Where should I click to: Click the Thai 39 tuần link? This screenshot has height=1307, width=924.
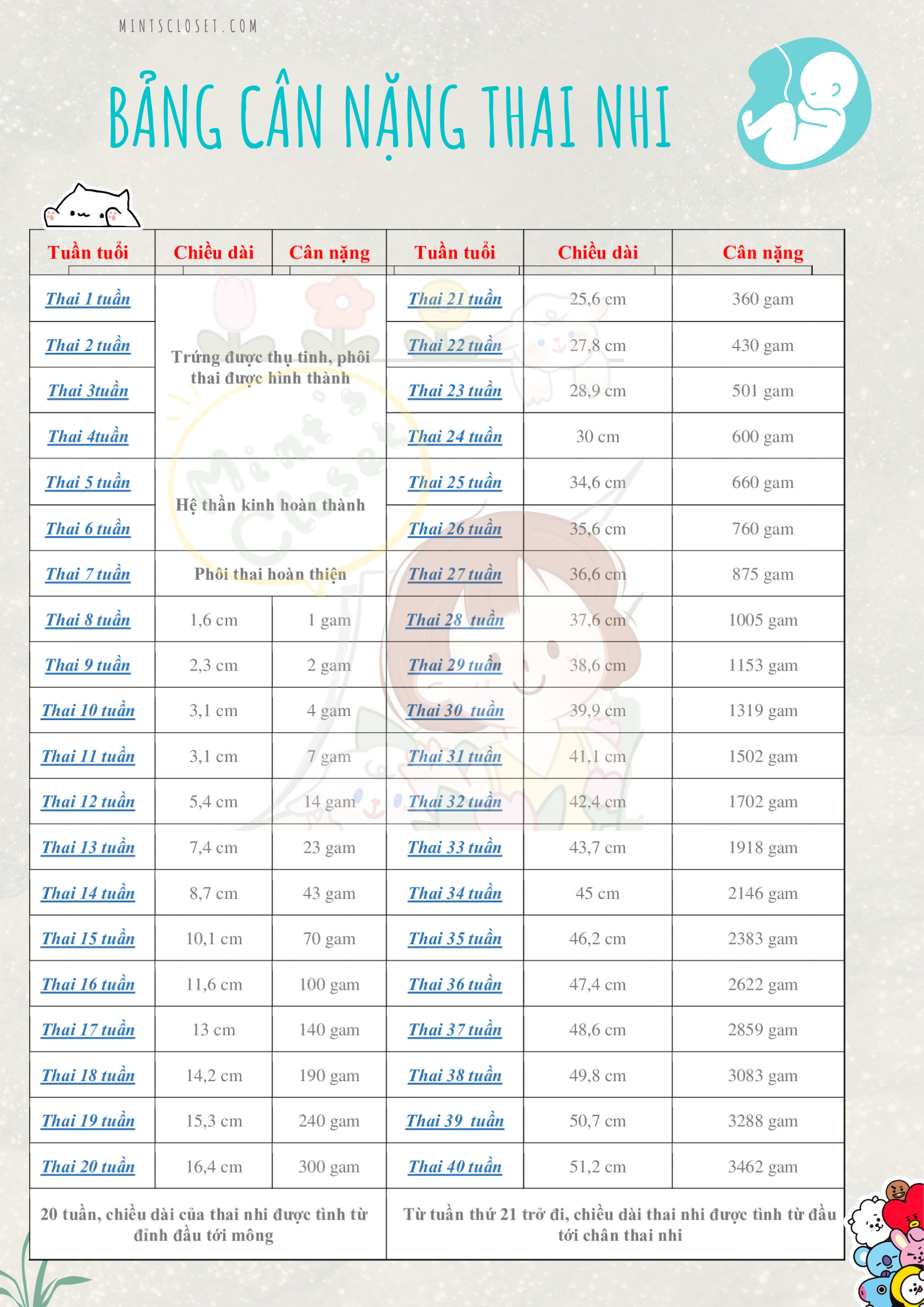pyautogui.click(x=455, y=1121)
